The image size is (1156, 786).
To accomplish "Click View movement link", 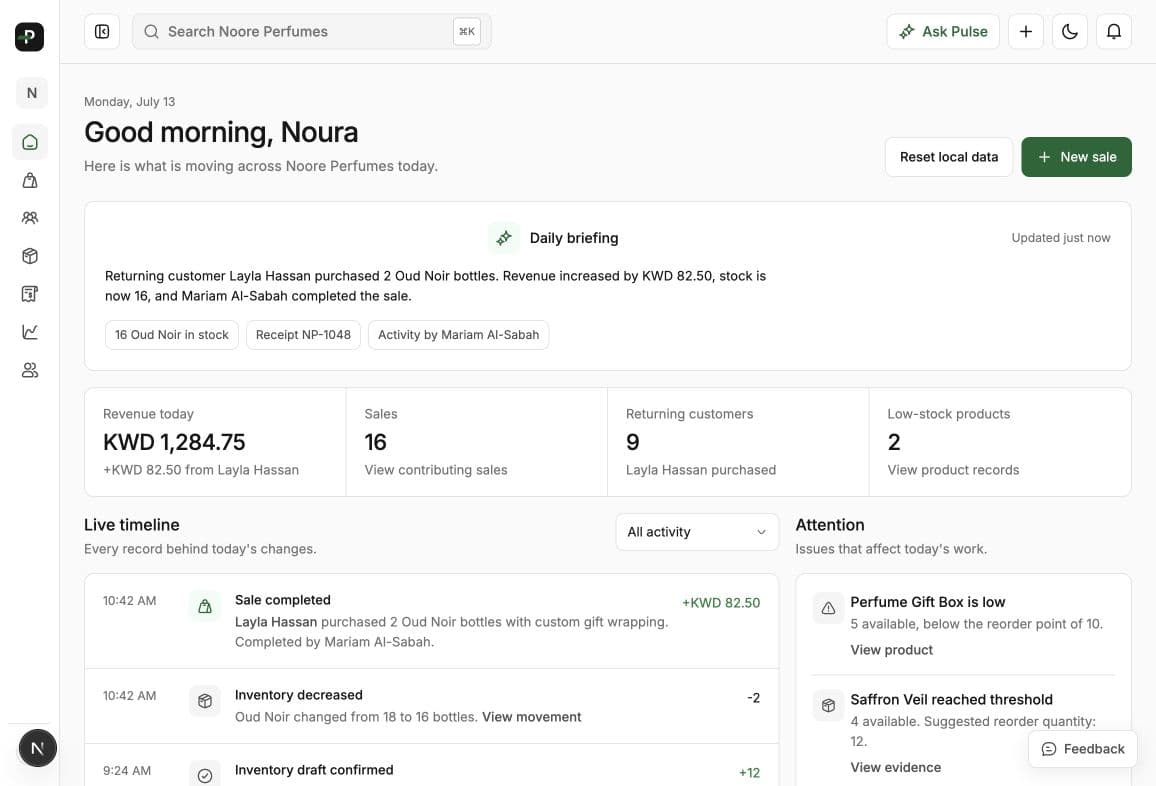I will coord(532,717).
